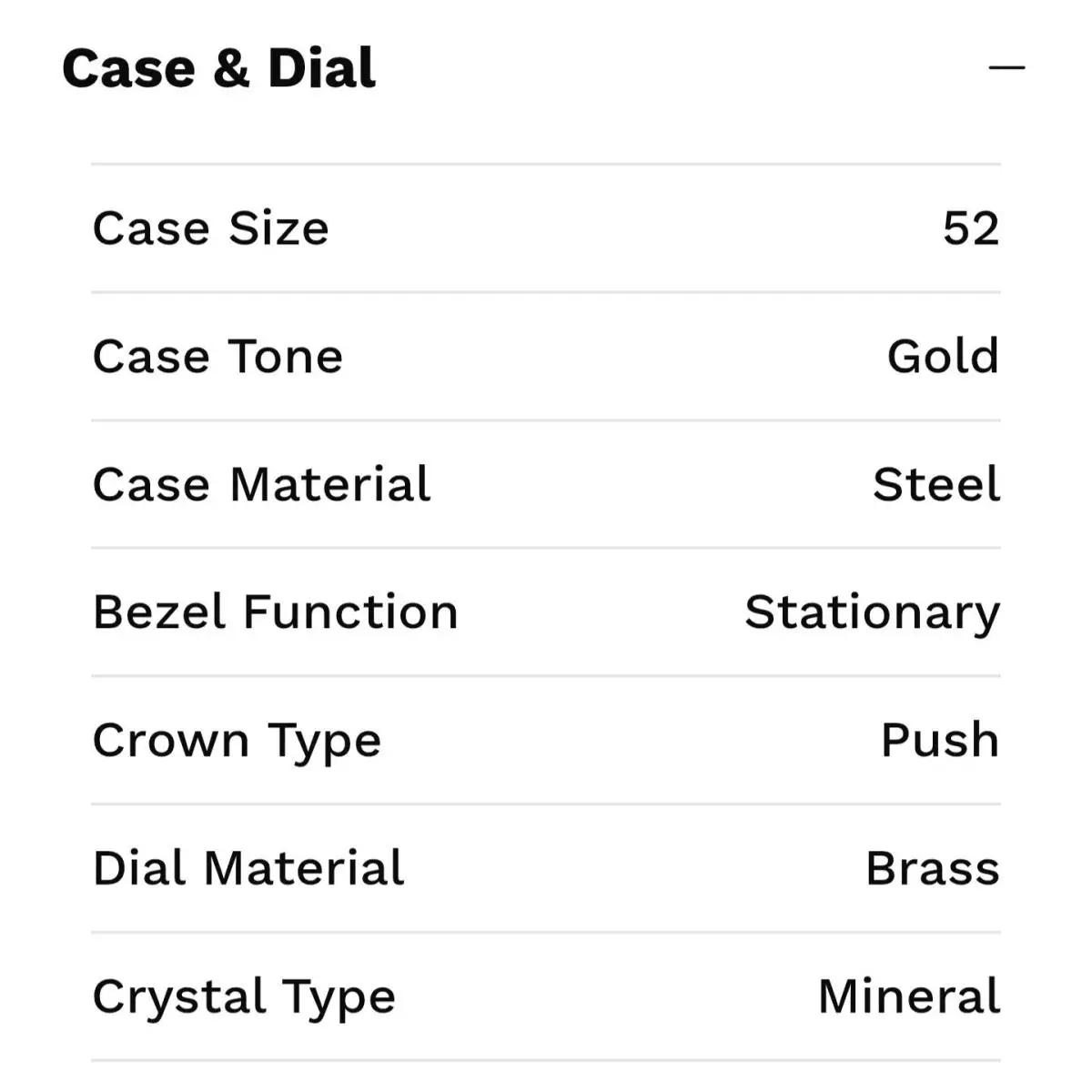Click the Push crown type value
Viewport: 1092px width, 1092px height.
click(940, 740)
